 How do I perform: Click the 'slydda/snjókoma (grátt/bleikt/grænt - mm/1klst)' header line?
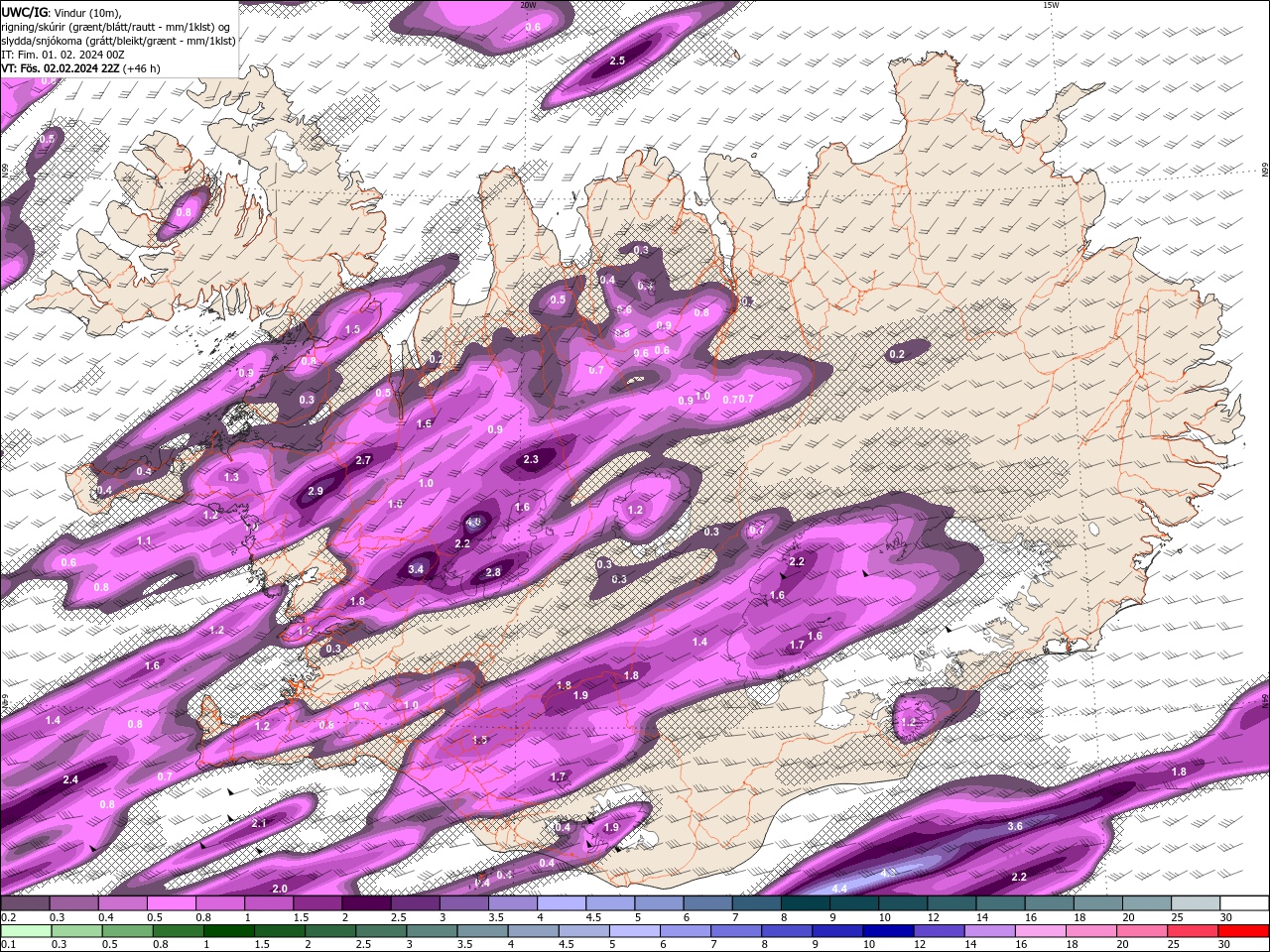pyautogui.click(x=118, y=41)
